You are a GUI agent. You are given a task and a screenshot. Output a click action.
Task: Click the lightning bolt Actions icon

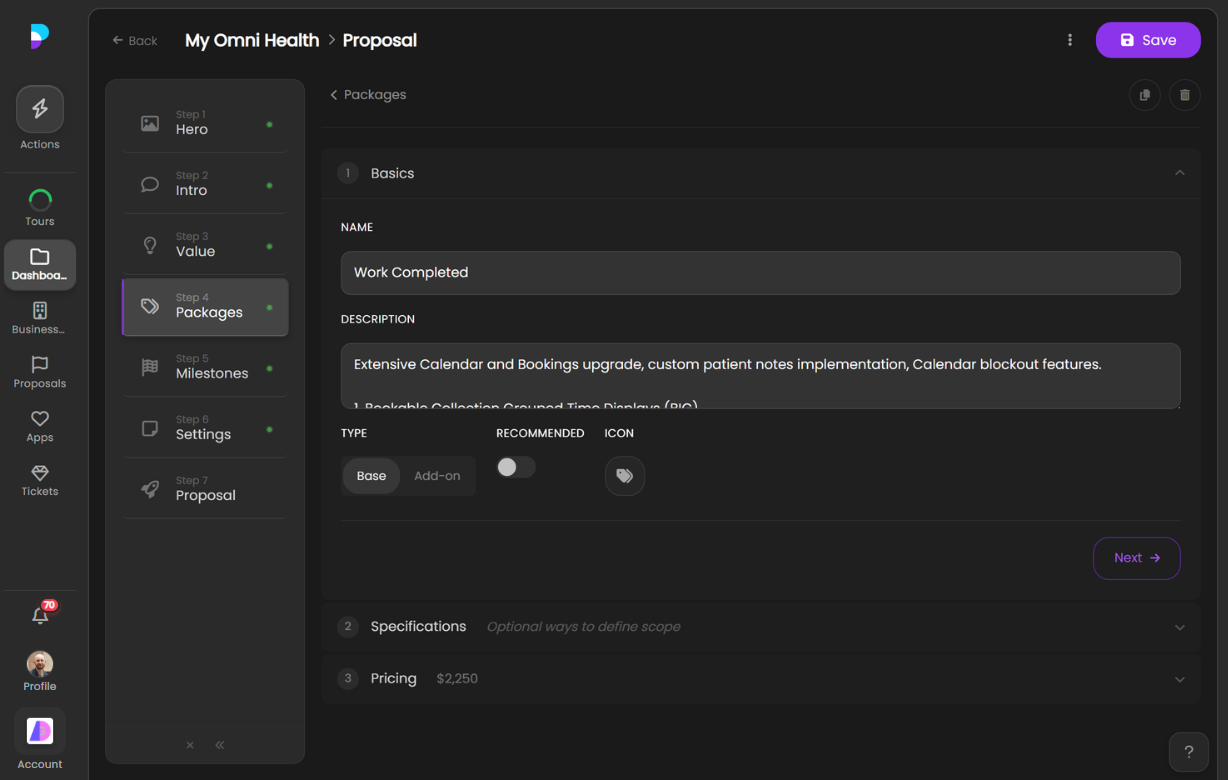point(40,109)
